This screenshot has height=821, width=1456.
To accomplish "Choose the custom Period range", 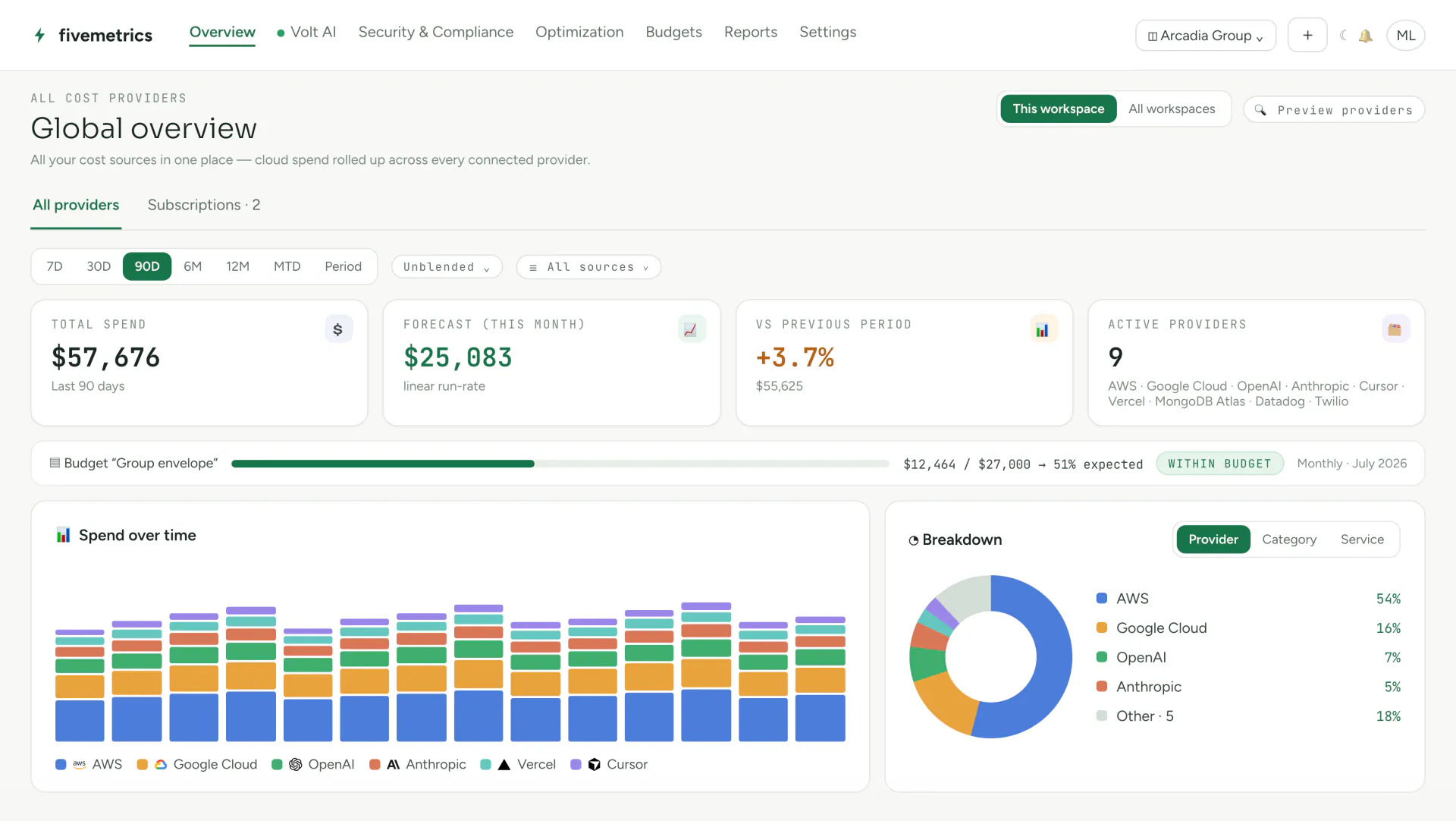I will pos(343,266).
